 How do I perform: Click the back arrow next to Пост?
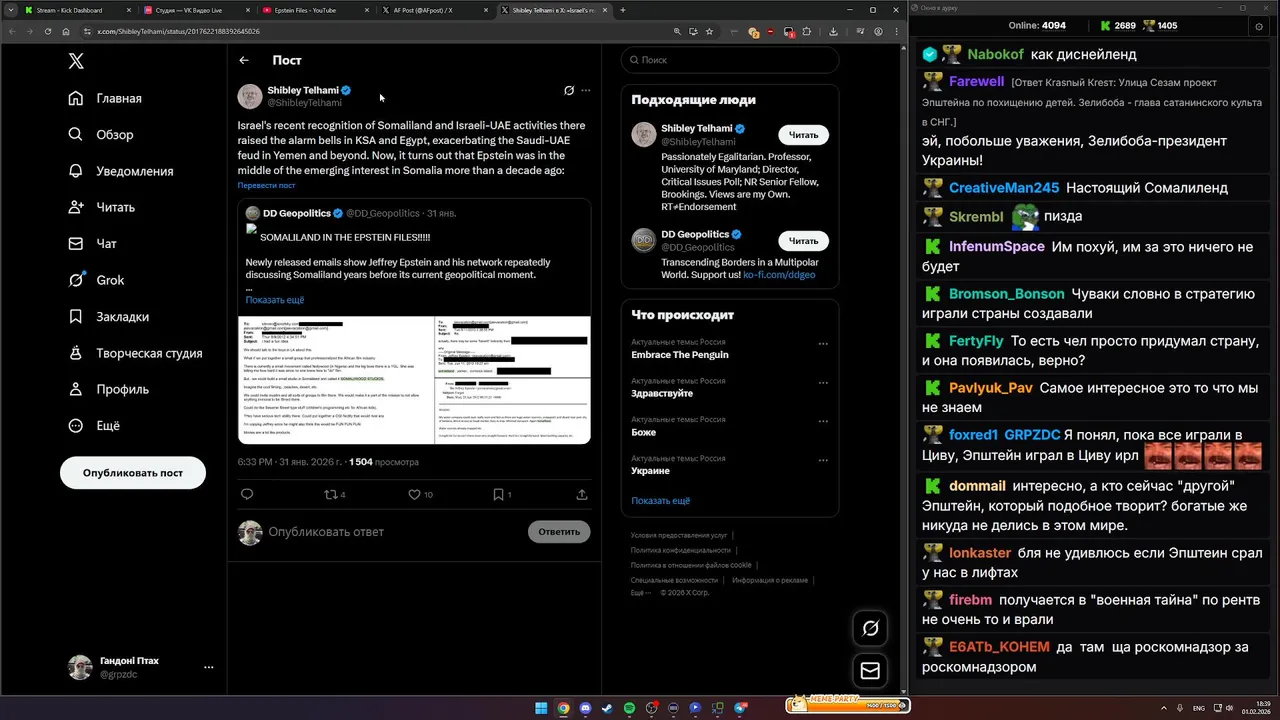pos(244,60)
